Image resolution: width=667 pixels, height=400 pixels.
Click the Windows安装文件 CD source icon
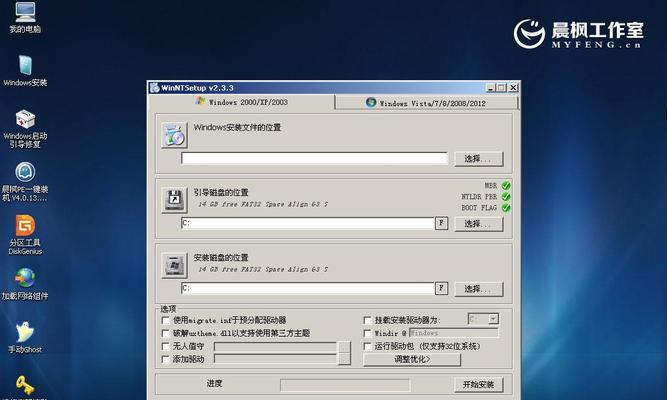tap(174, 135)
